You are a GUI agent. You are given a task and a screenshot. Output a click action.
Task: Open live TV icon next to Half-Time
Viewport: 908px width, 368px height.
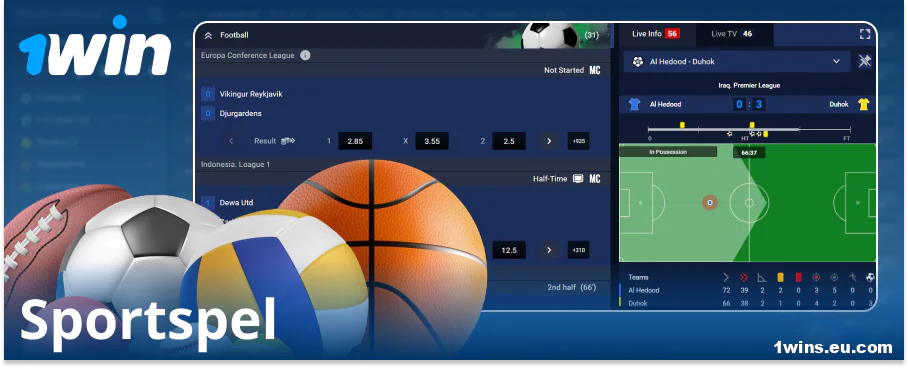(578, 178)
